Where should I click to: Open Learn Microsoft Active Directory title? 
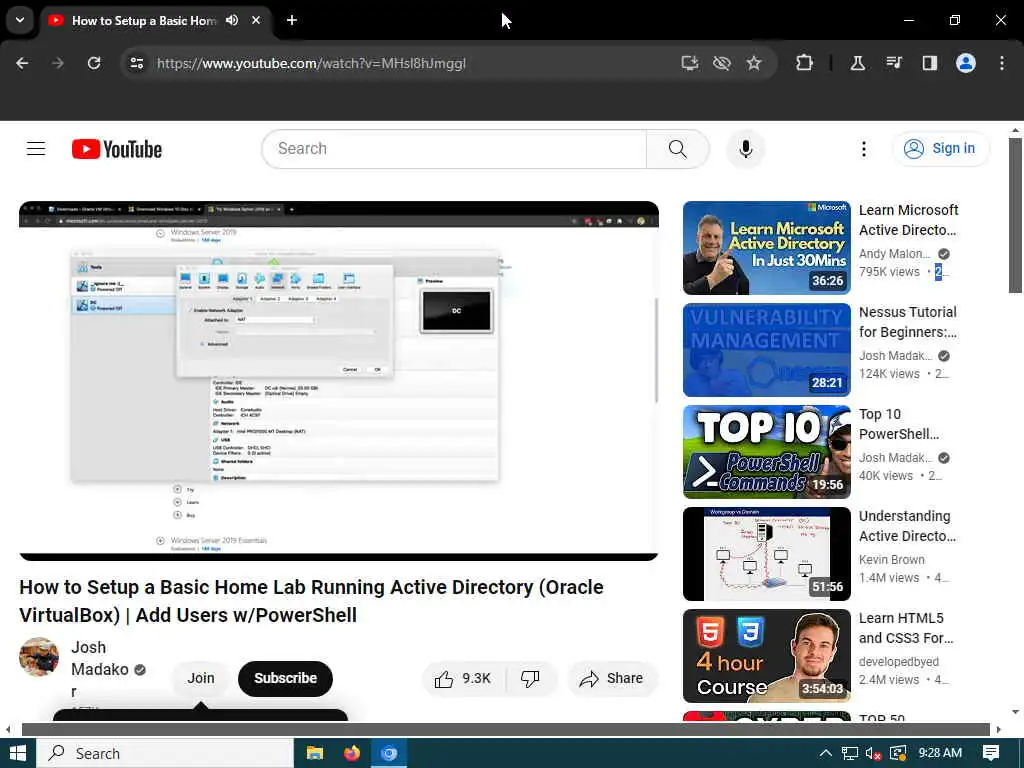tap(908, 220)
